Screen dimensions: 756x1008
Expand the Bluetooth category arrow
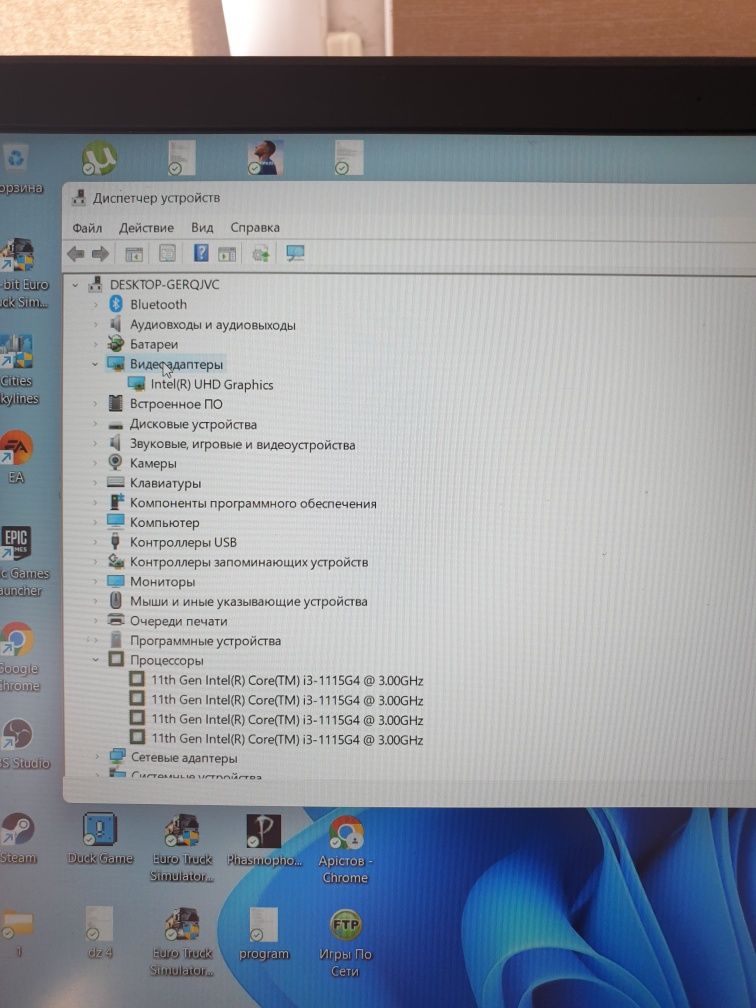pos(96,305)
